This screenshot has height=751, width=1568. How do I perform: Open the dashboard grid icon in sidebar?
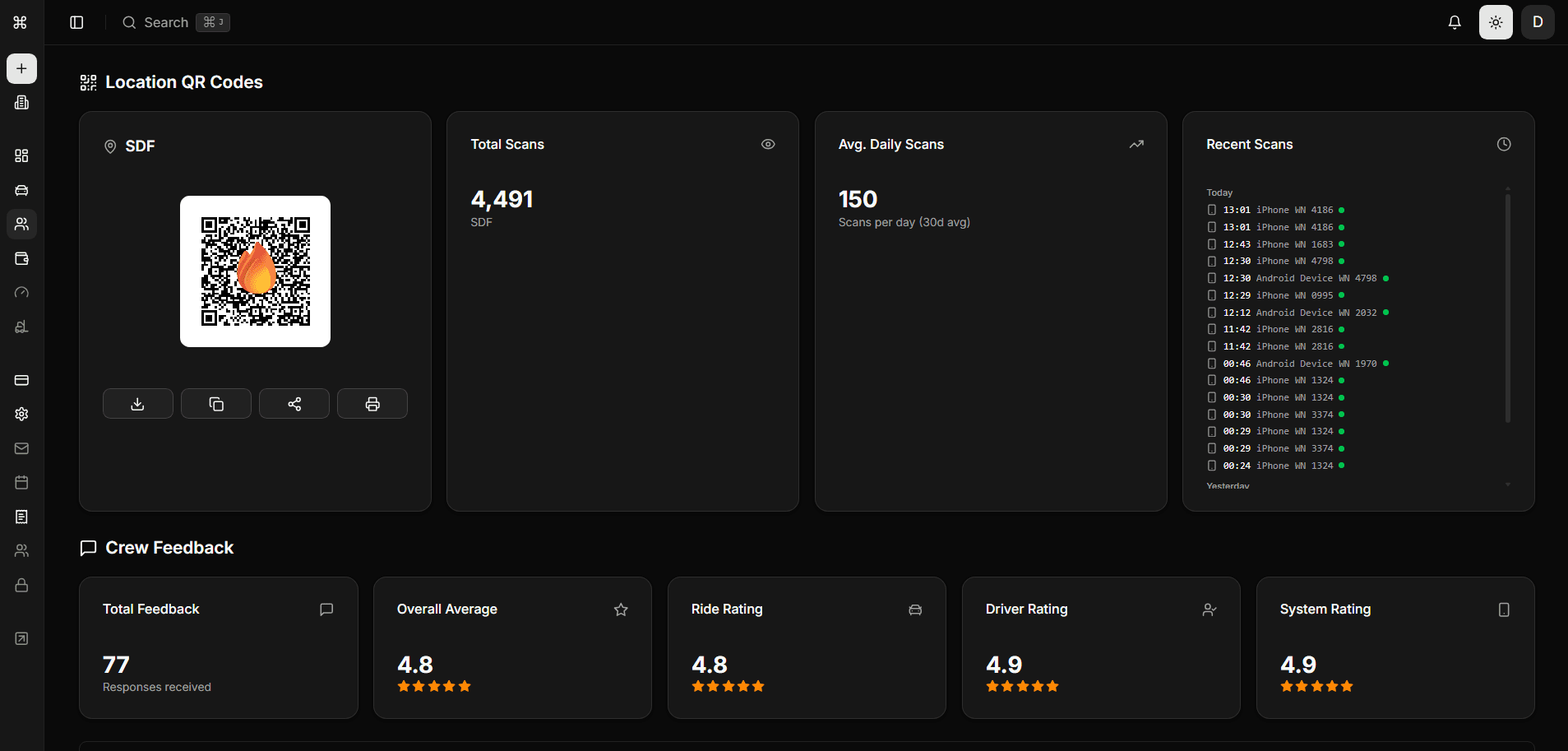pos(21,155)
